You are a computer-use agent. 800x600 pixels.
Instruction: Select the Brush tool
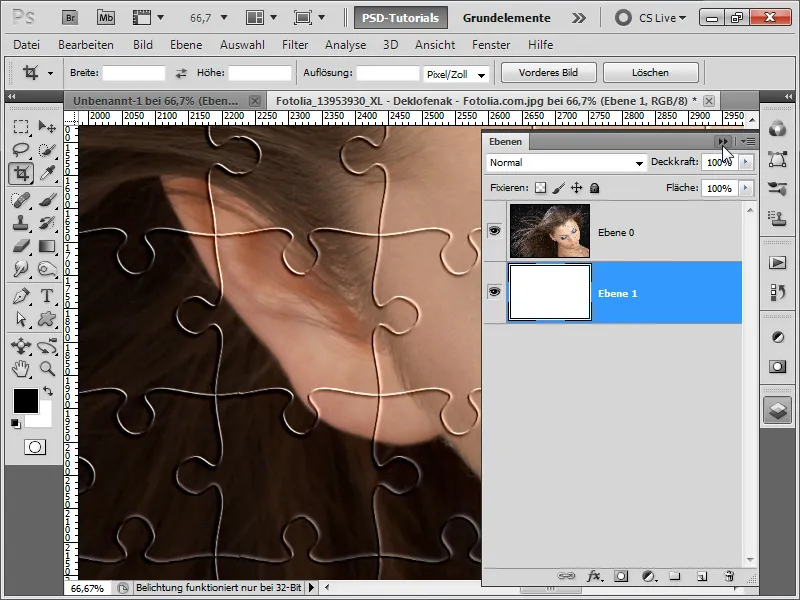(47, 200)
